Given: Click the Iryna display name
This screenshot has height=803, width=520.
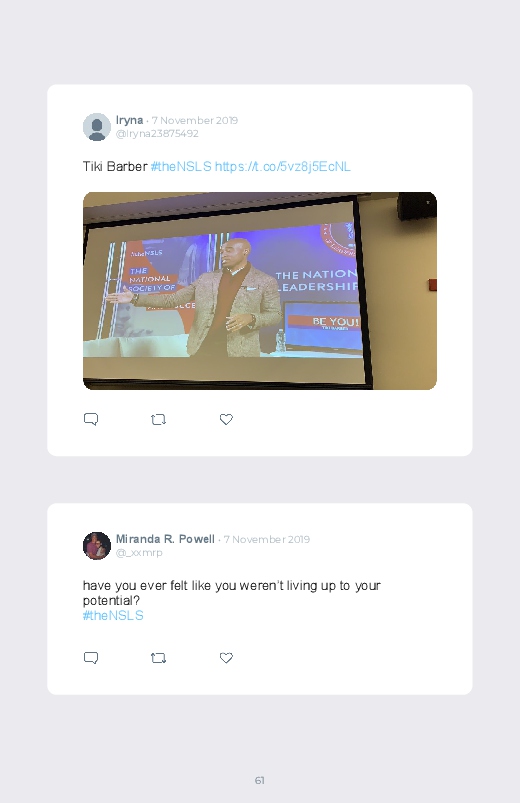Looking at the screenshot, I should (129, 120).
